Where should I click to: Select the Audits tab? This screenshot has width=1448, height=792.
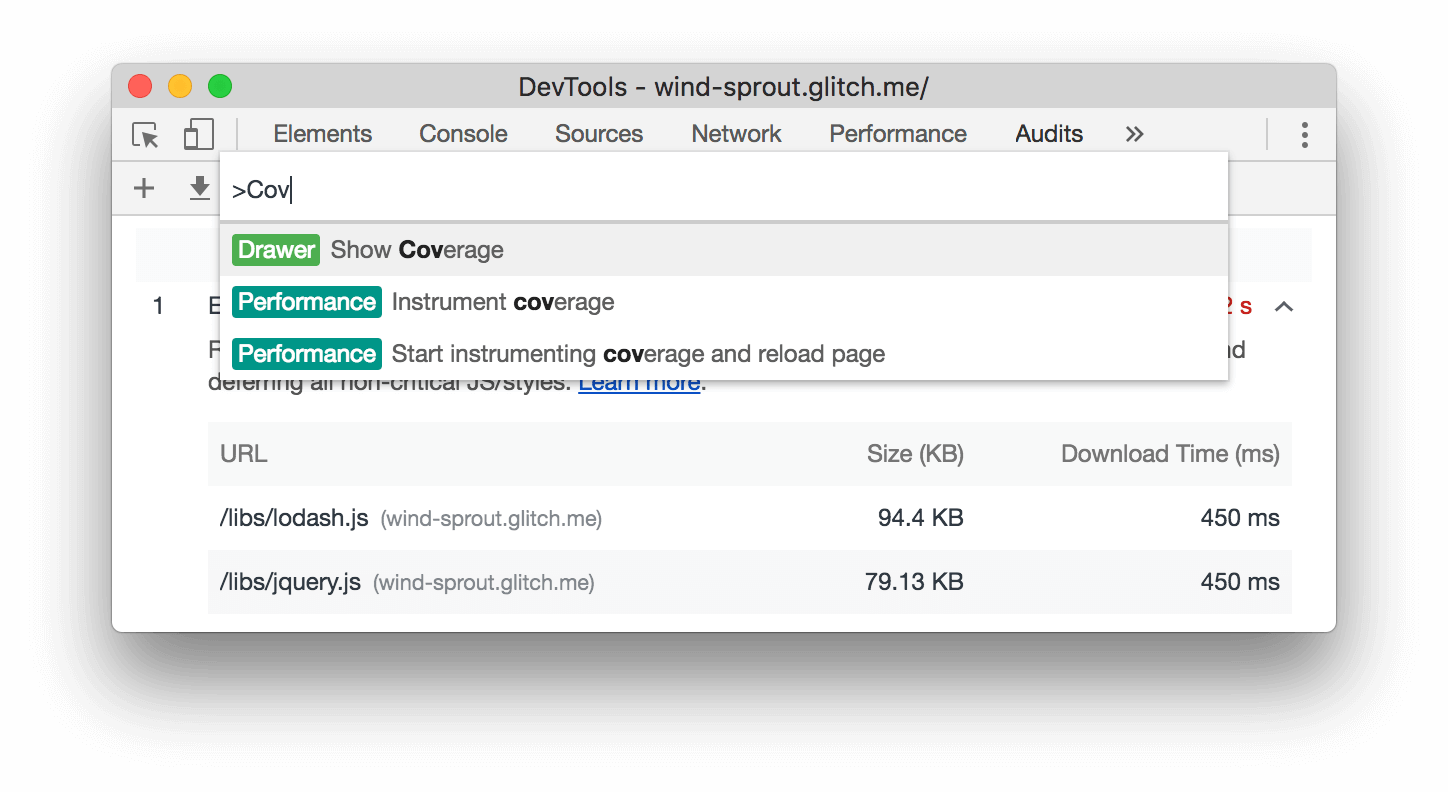1049,135
